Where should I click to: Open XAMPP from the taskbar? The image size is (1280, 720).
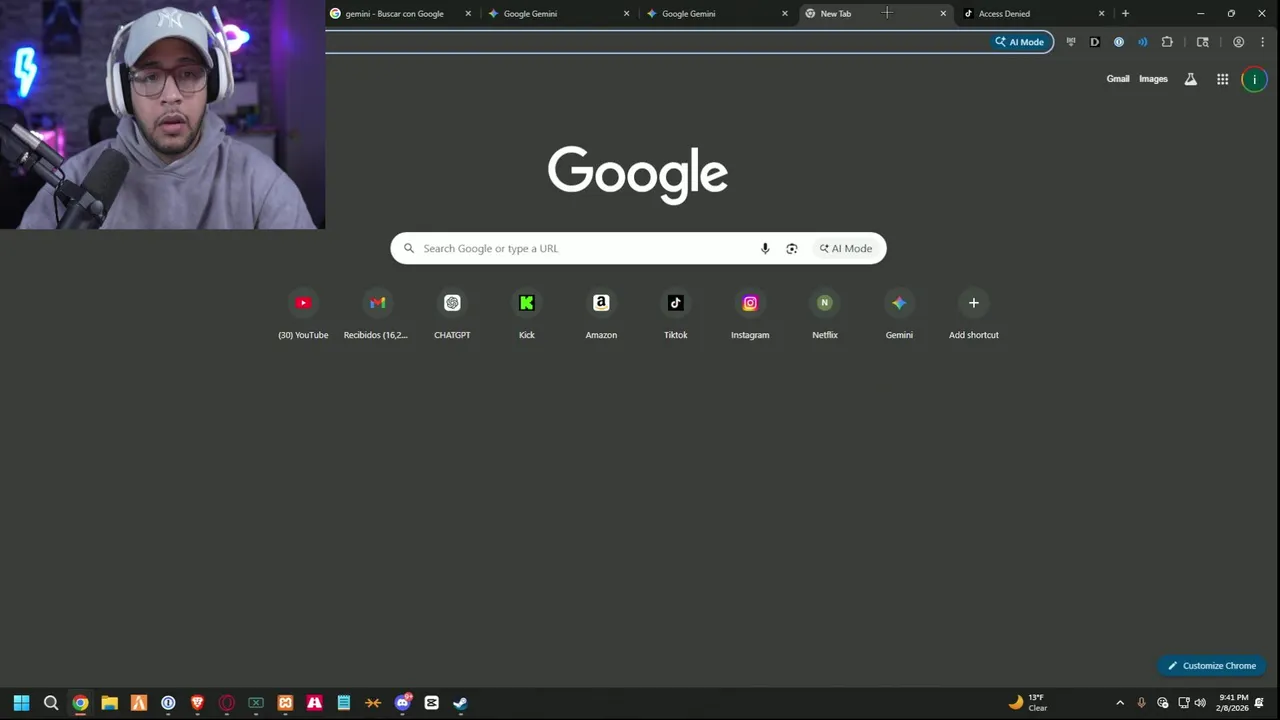point(285,703)
